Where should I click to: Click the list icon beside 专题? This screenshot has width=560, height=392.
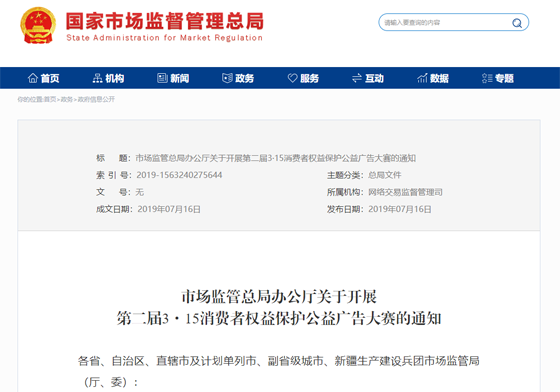[x=487, y=78]
